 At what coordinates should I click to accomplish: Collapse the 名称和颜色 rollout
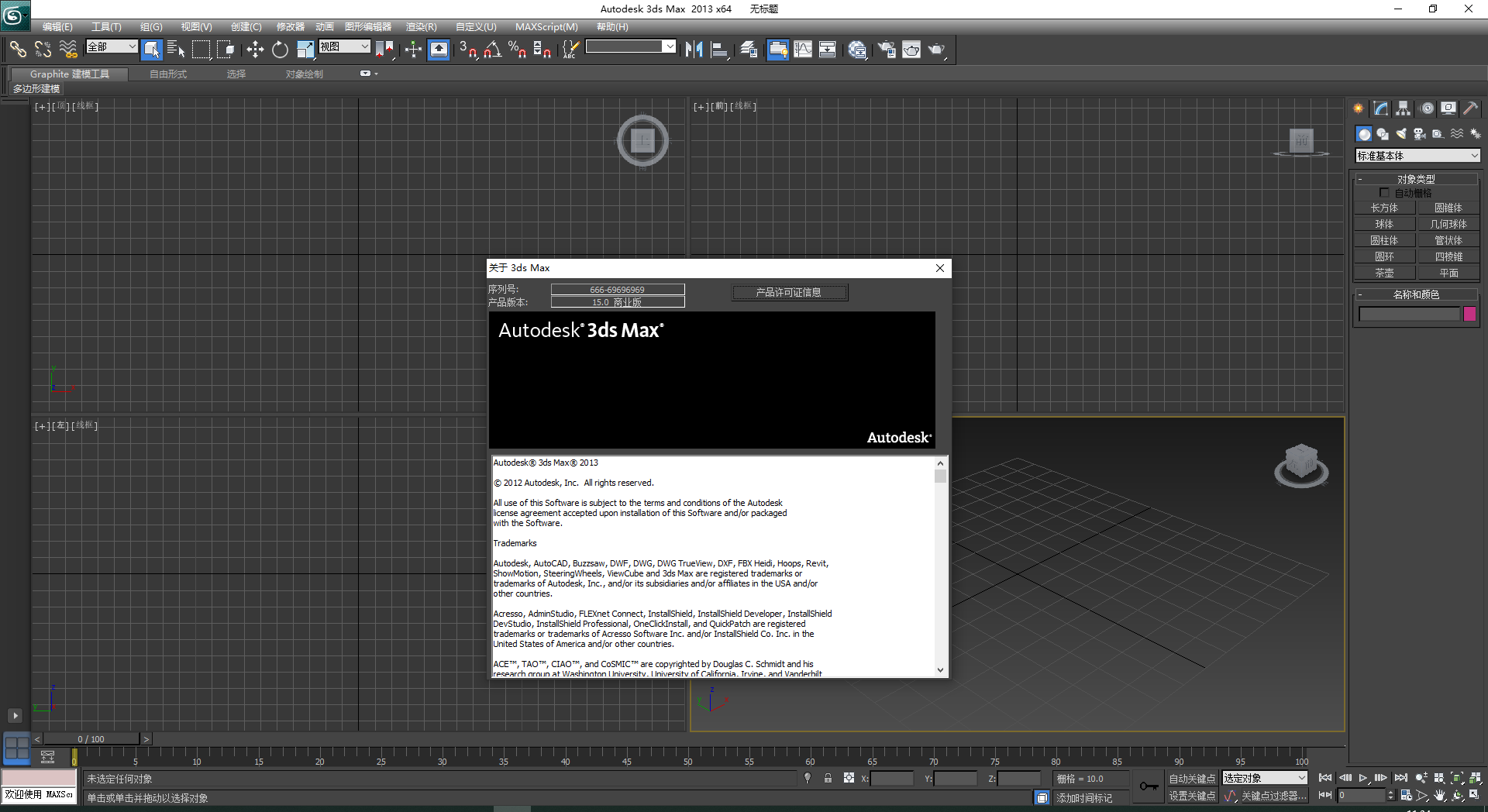coord(1416,294)
